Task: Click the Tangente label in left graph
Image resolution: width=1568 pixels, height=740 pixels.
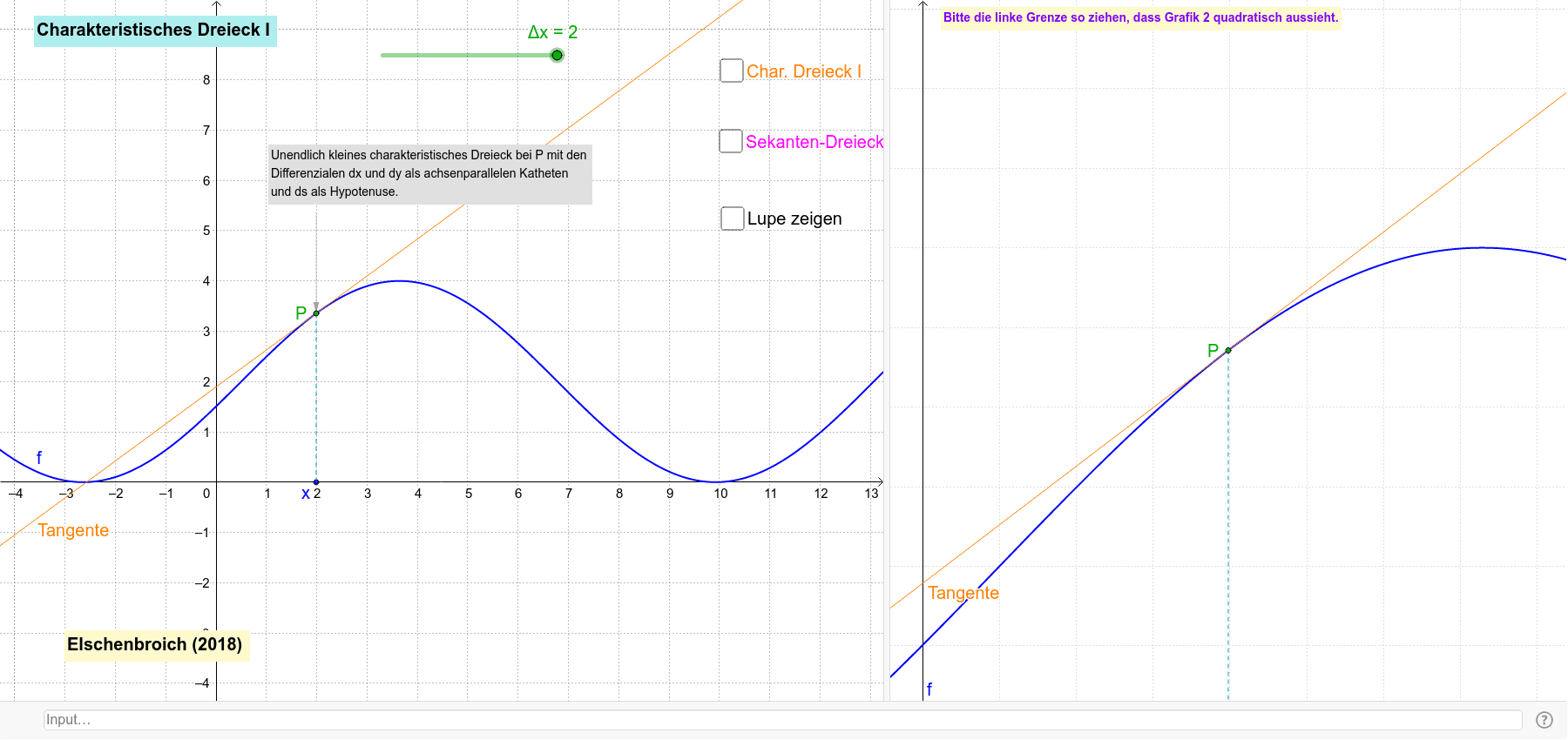Action: pos(73,530)
